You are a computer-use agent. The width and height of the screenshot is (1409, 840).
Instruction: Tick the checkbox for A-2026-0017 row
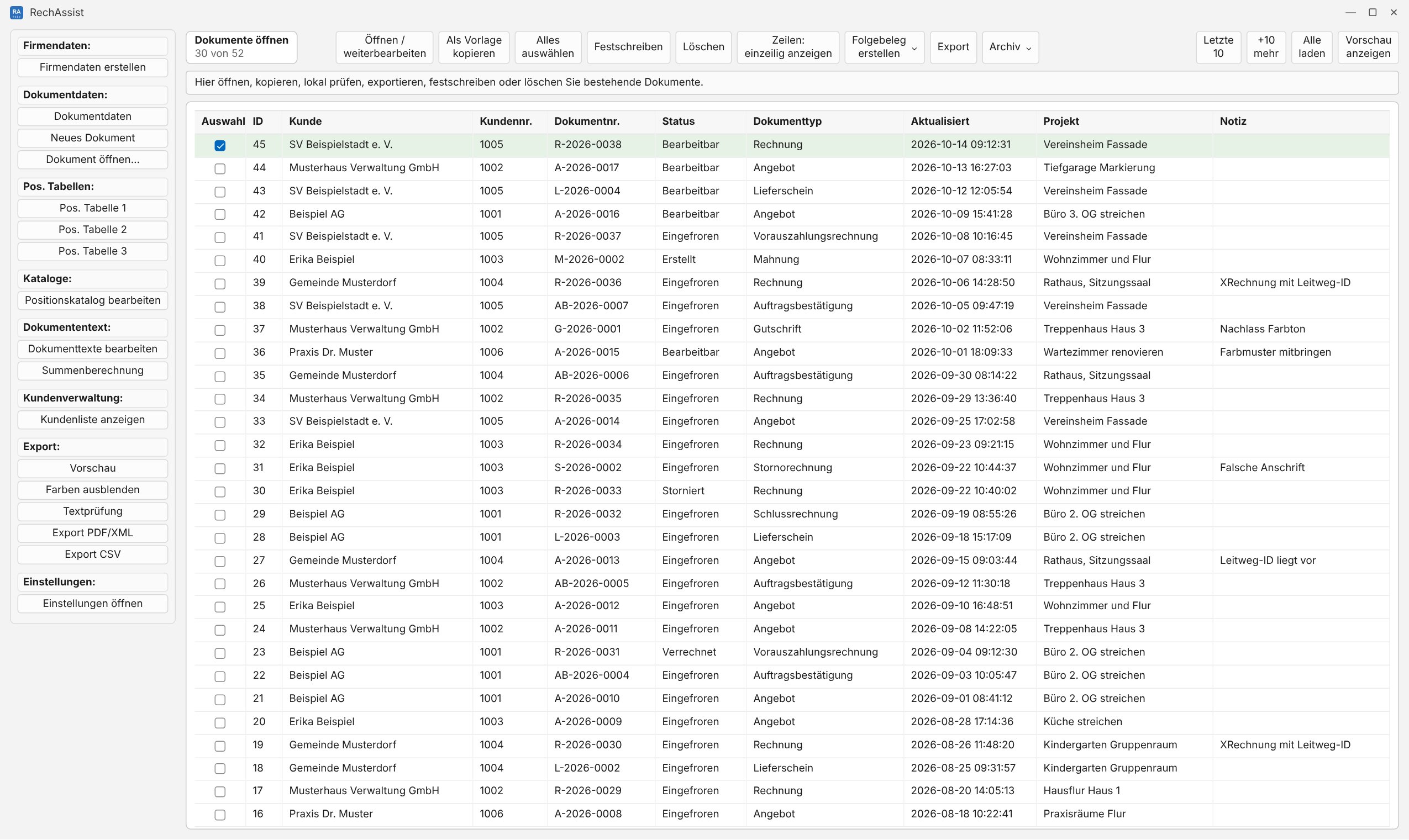point(220,168)
